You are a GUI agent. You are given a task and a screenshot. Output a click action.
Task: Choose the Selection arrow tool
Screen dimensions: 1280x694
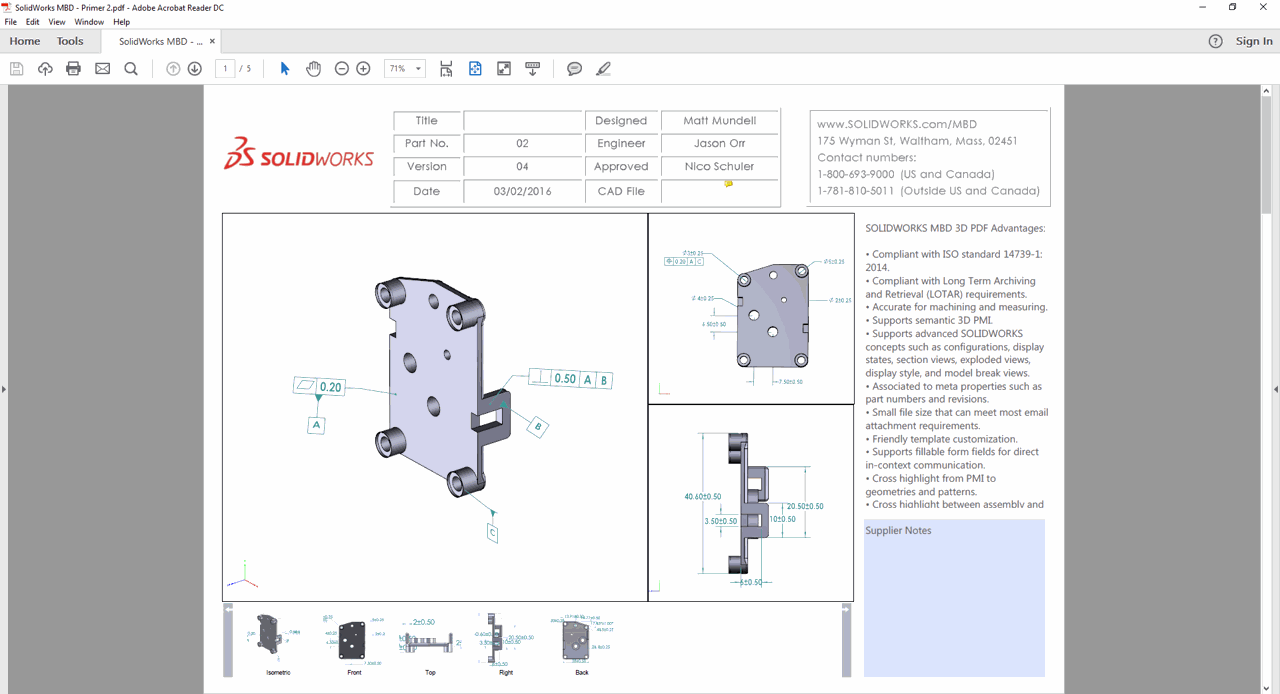(x=285, y=69)
